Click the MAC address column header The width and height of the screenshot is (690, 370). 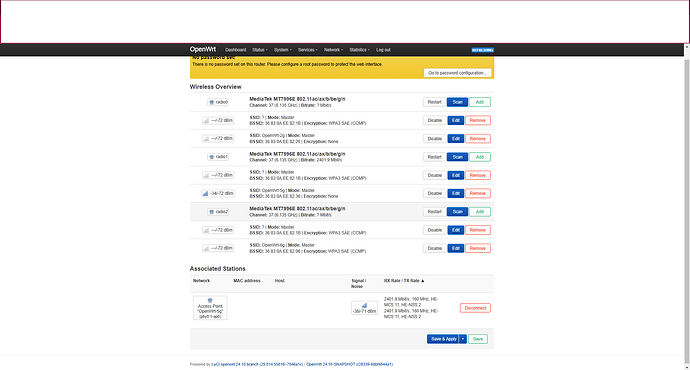click(x=247, y=281)
